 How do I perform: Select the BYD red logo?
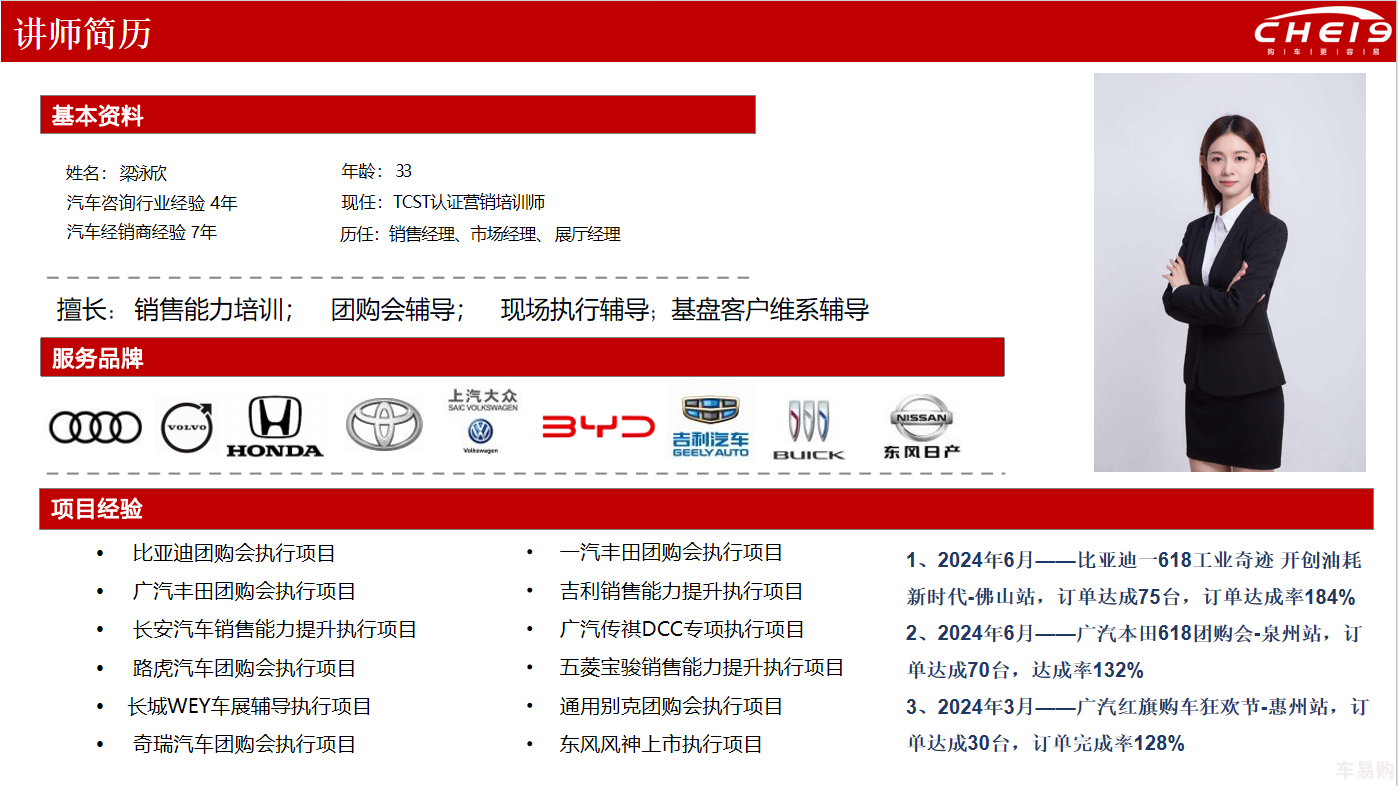598,427
